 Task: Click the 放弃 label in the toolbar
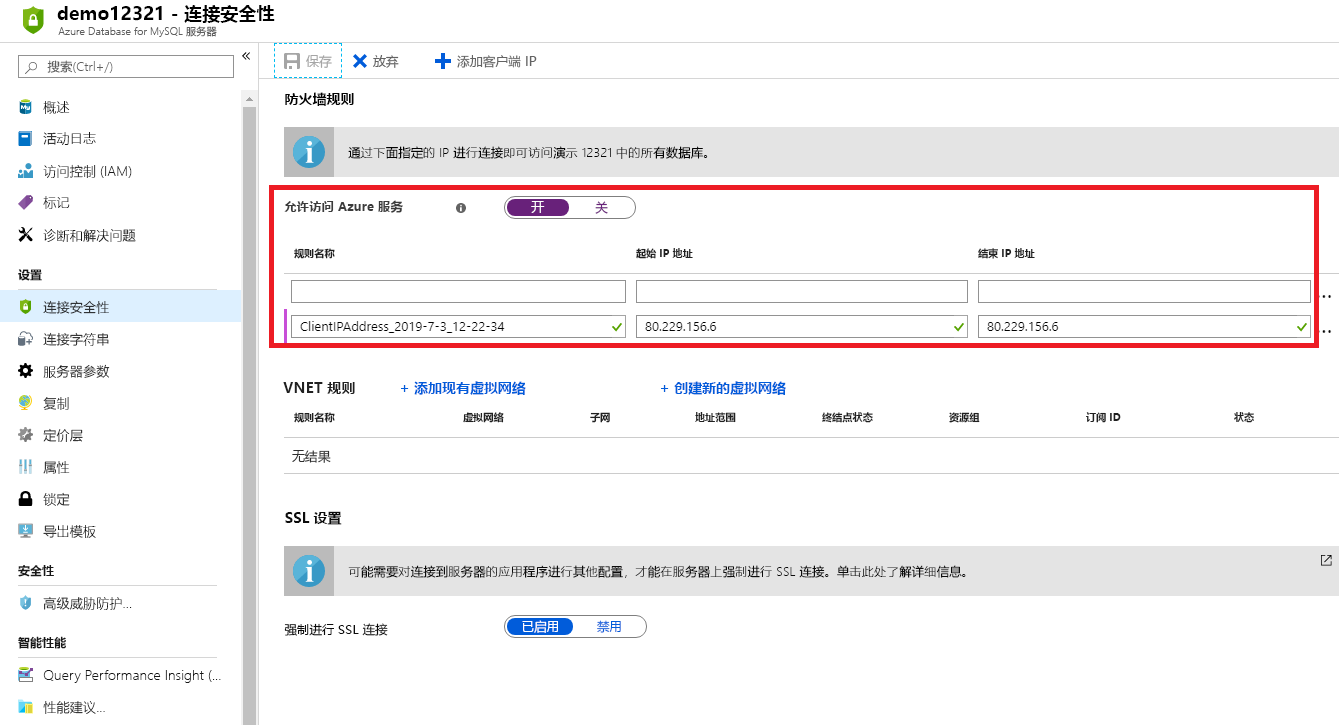click(x=386, y=61)
